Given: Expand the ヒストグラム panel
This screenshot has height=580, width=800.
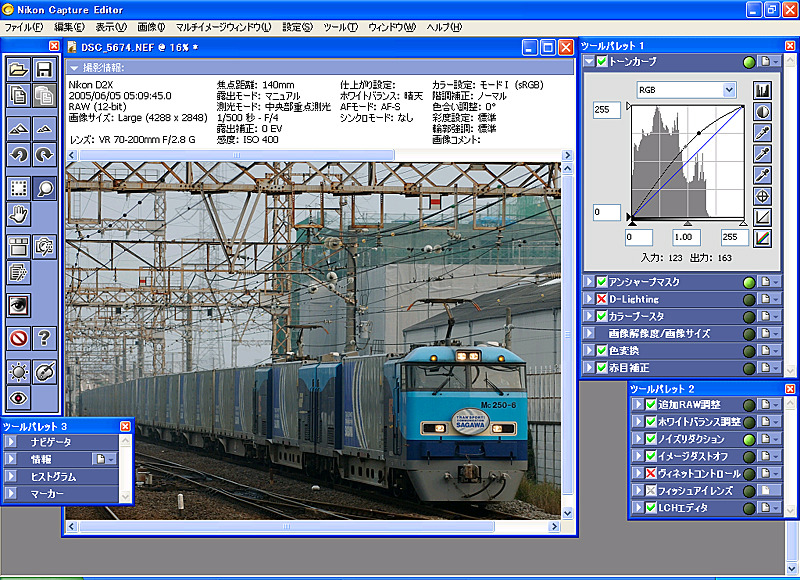Looking at the screenshot, I should 10,476.
